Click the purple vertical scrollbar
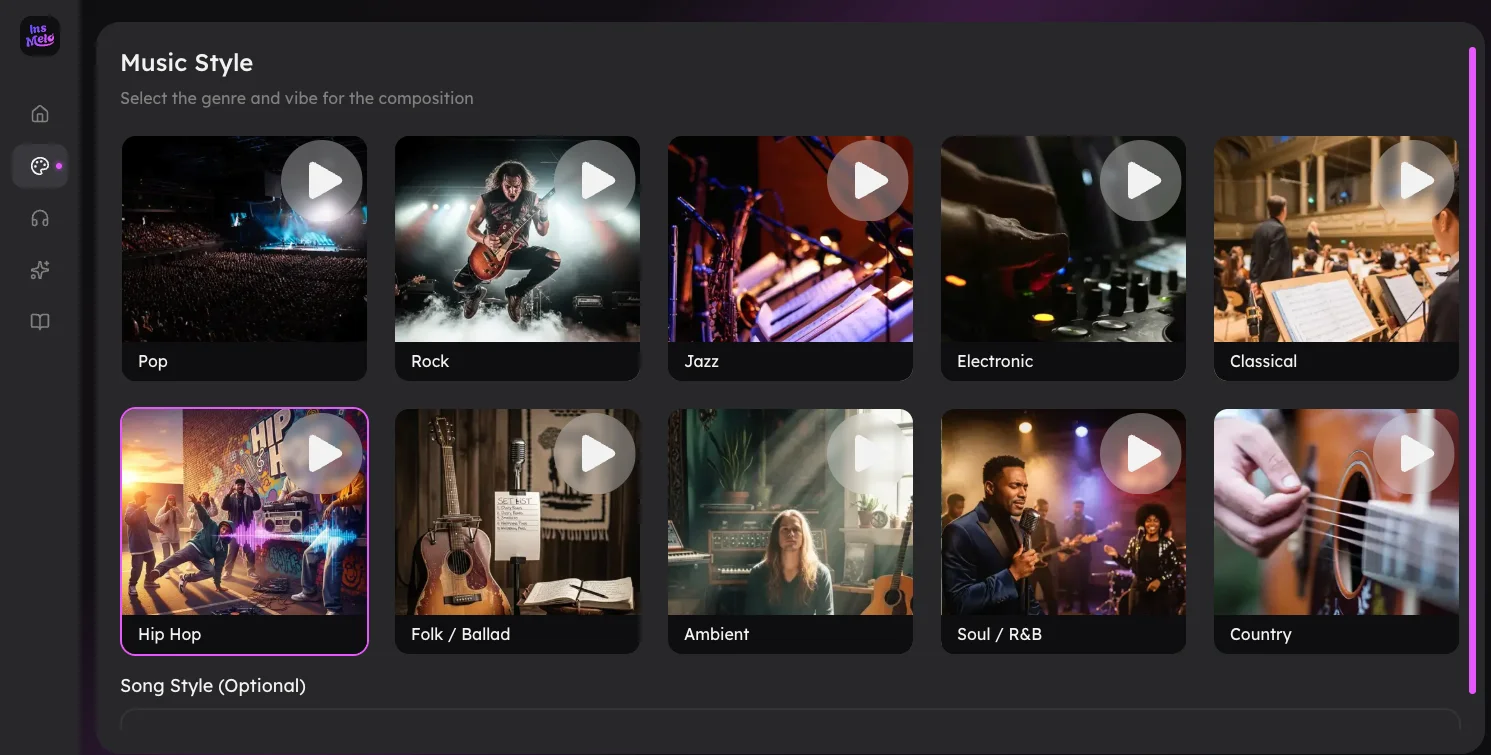This screenshot has width=1491, height=755. click(1472, 370)
